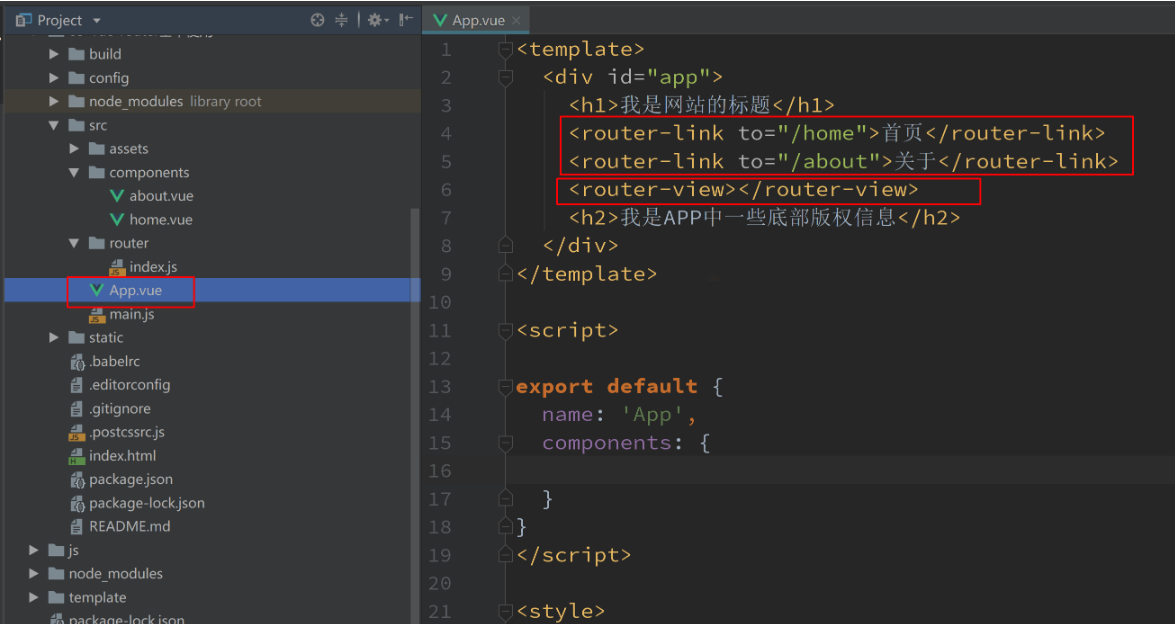Fold the style tag at line 21
The image size is (1175, 624).
point(506,611)
